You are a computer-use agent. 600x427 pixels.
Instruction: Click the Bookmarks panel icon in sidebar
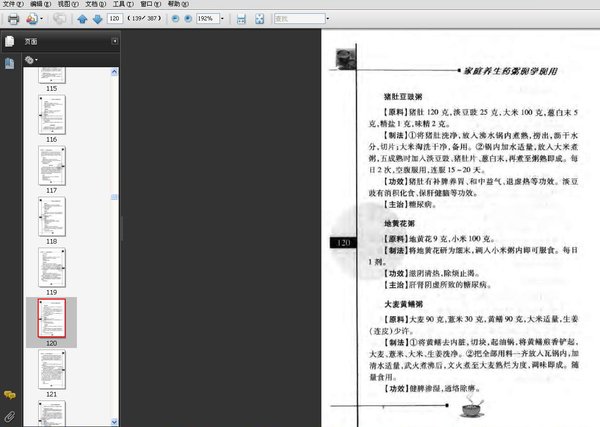pos(10,63)
